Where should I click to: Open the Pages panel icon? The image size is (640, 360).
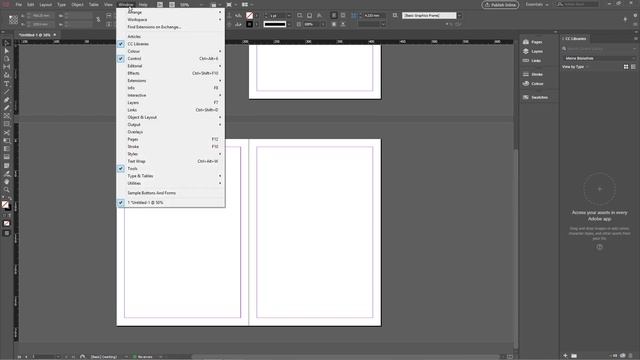(x=526, y=42)
